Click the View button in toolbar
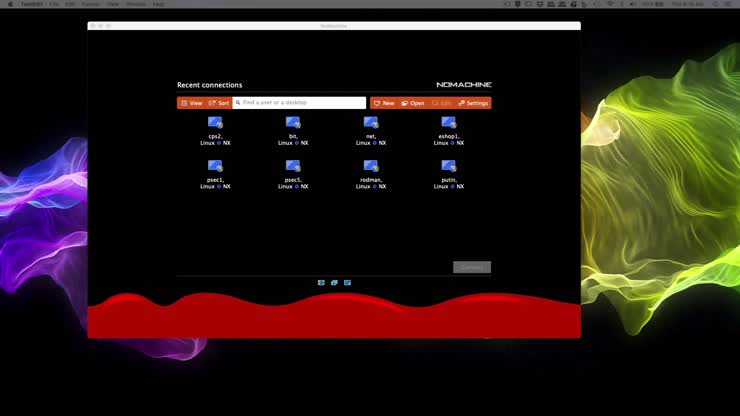 click(x=192, y=103)
